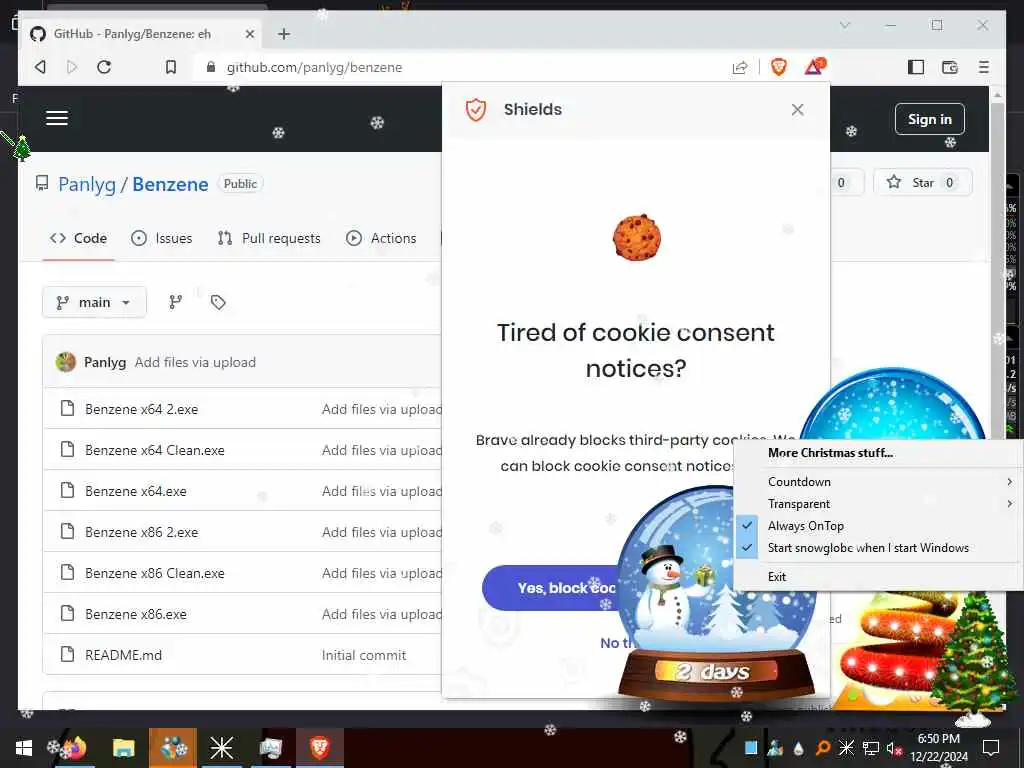Open tab search dropdown chevron
This screenshot has height=768, width=1024.
pyautogui.click(x=844, y=25)
